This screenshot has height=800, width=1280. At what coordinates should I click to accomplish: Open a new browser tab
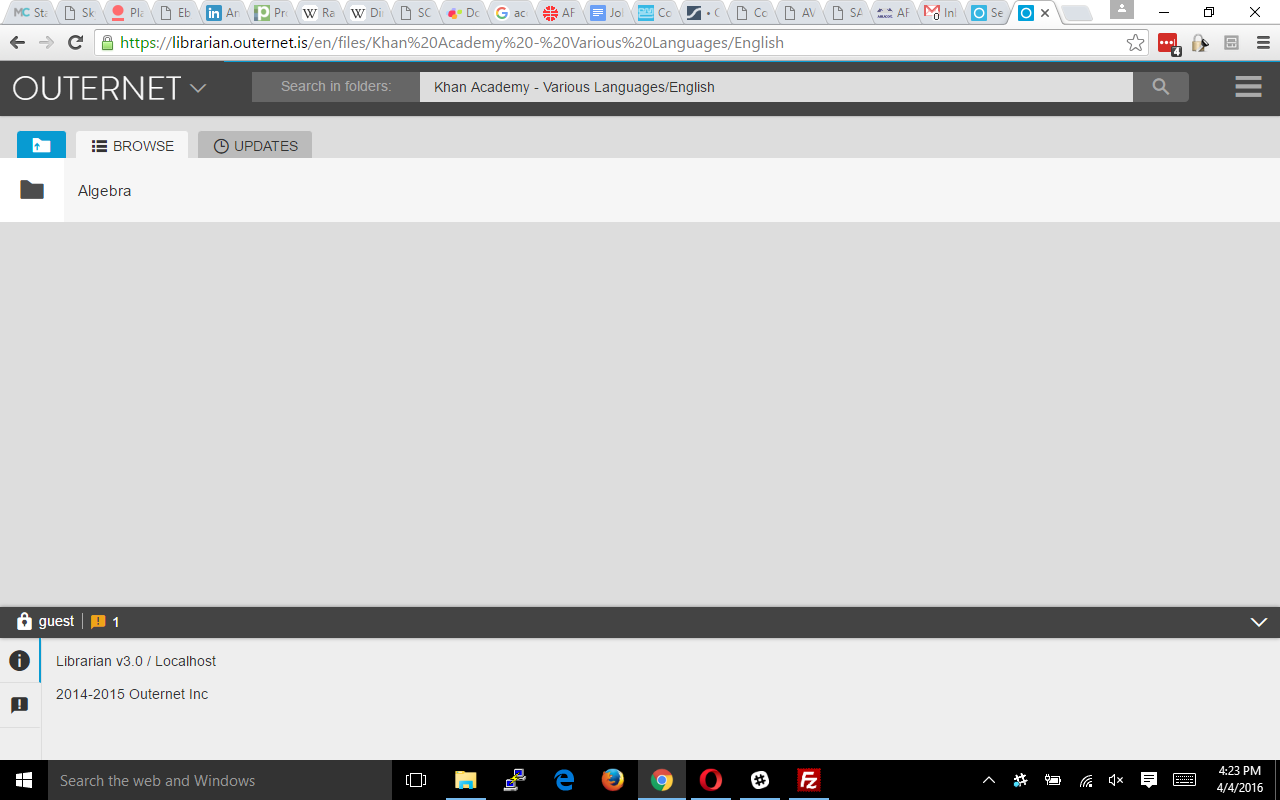click(x=1076, y=14)
